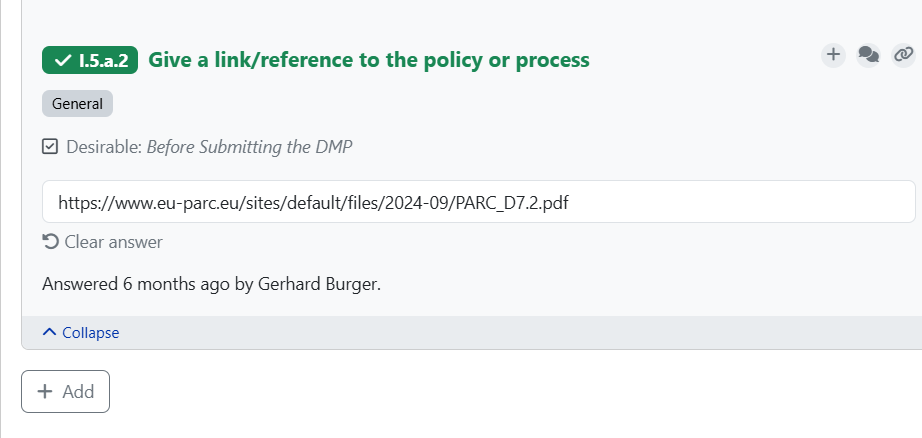Click the author name Gerhard Burger

(318, 284)
